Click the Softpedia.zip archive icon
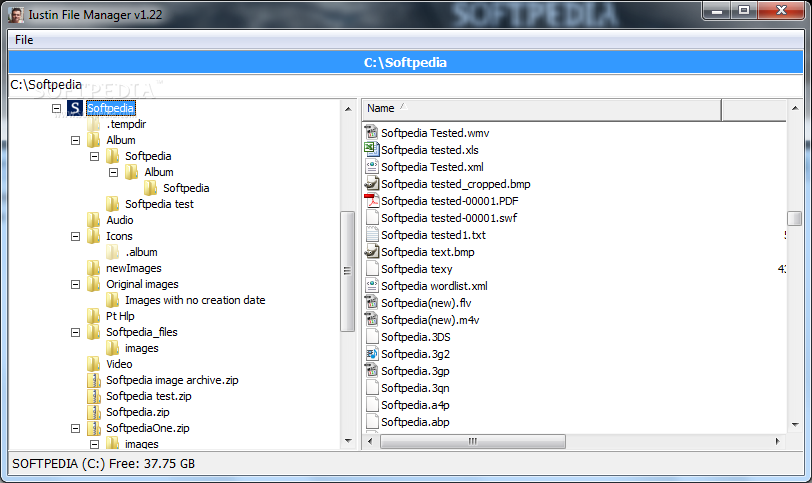The image size is (812, 483). pos(94,413)
